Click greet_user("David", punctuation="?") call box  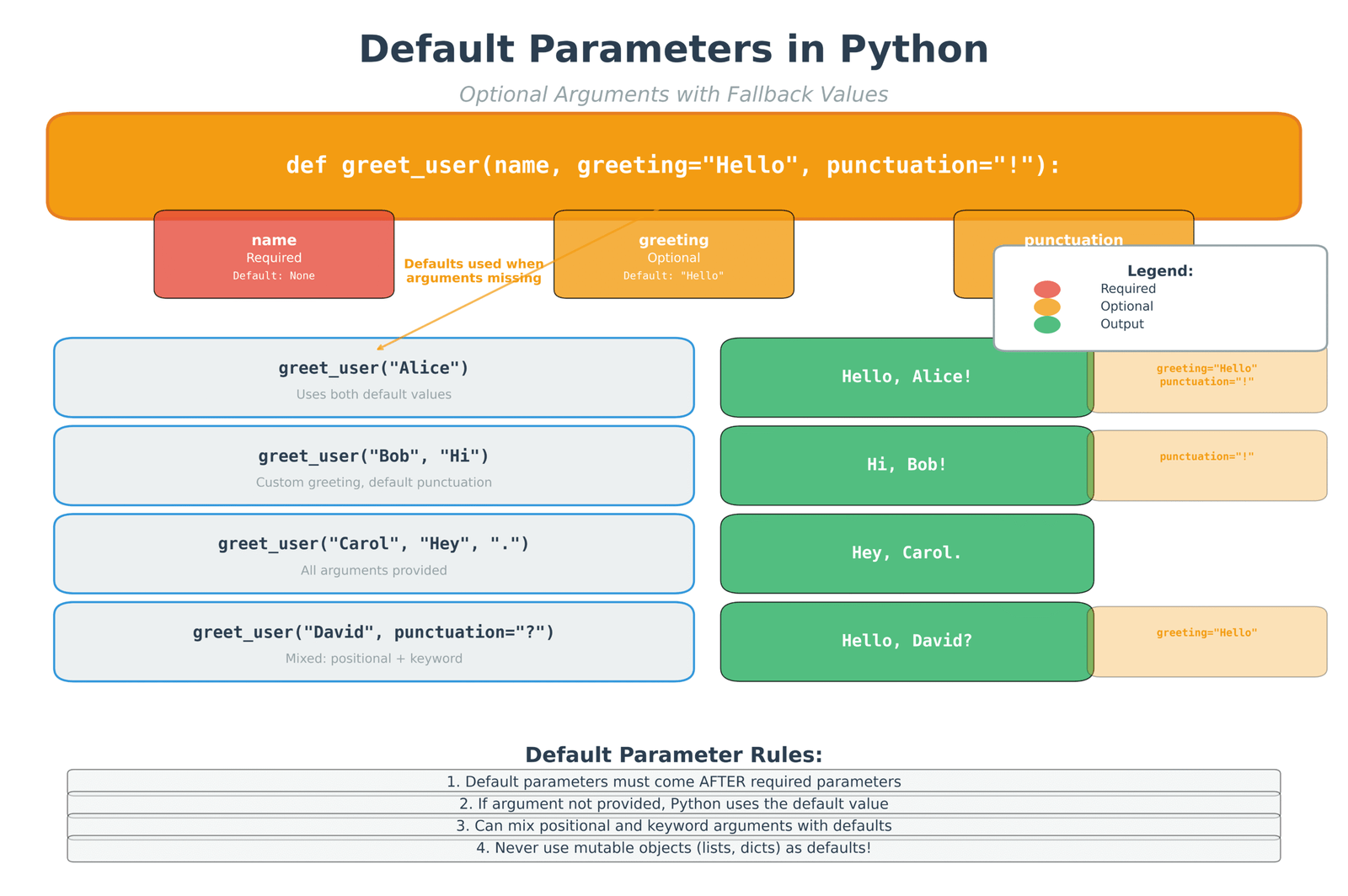374,642
